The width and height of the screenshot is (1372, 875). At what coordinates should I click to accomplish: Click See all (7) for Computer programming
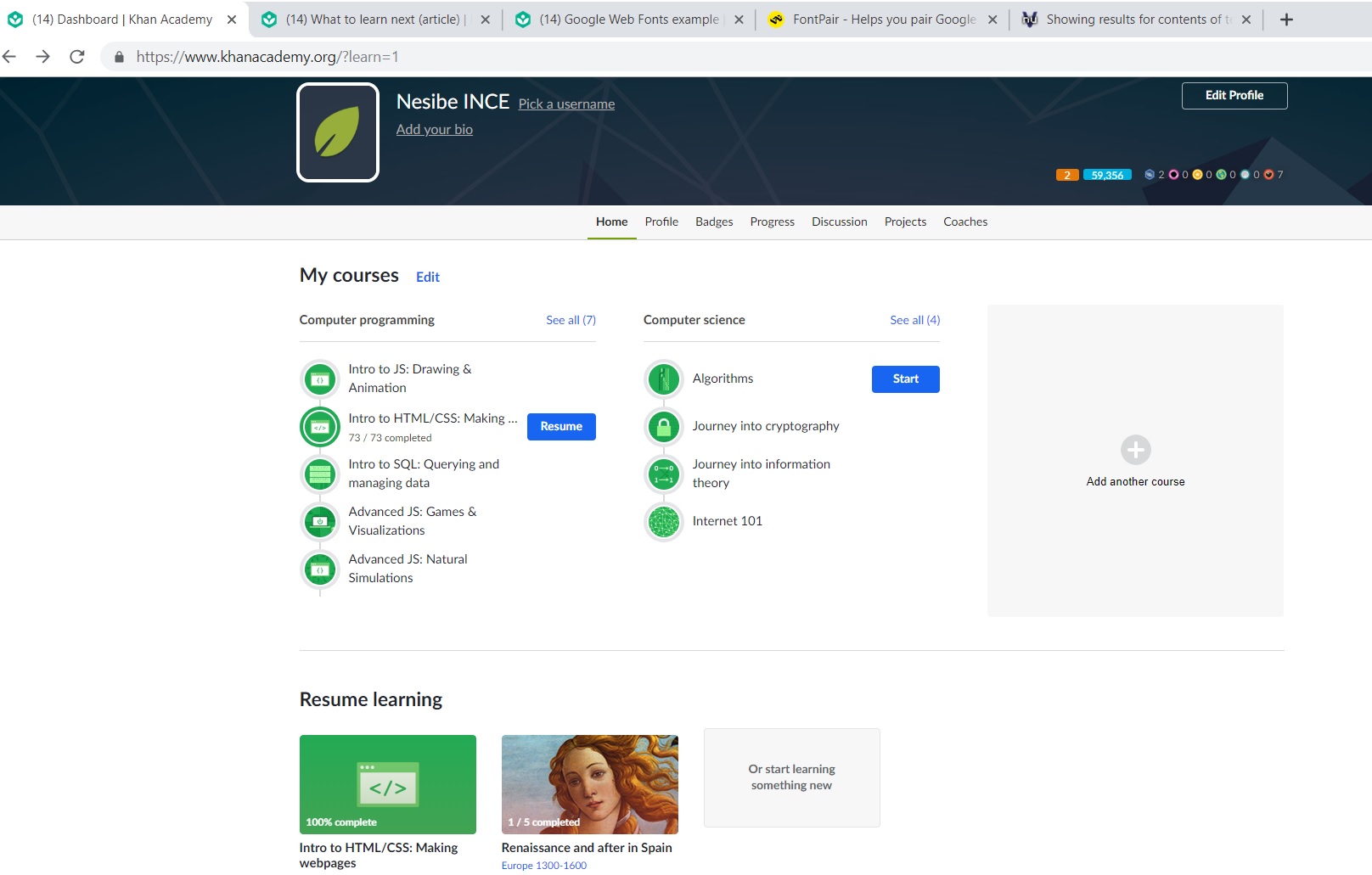pos(571,320)
